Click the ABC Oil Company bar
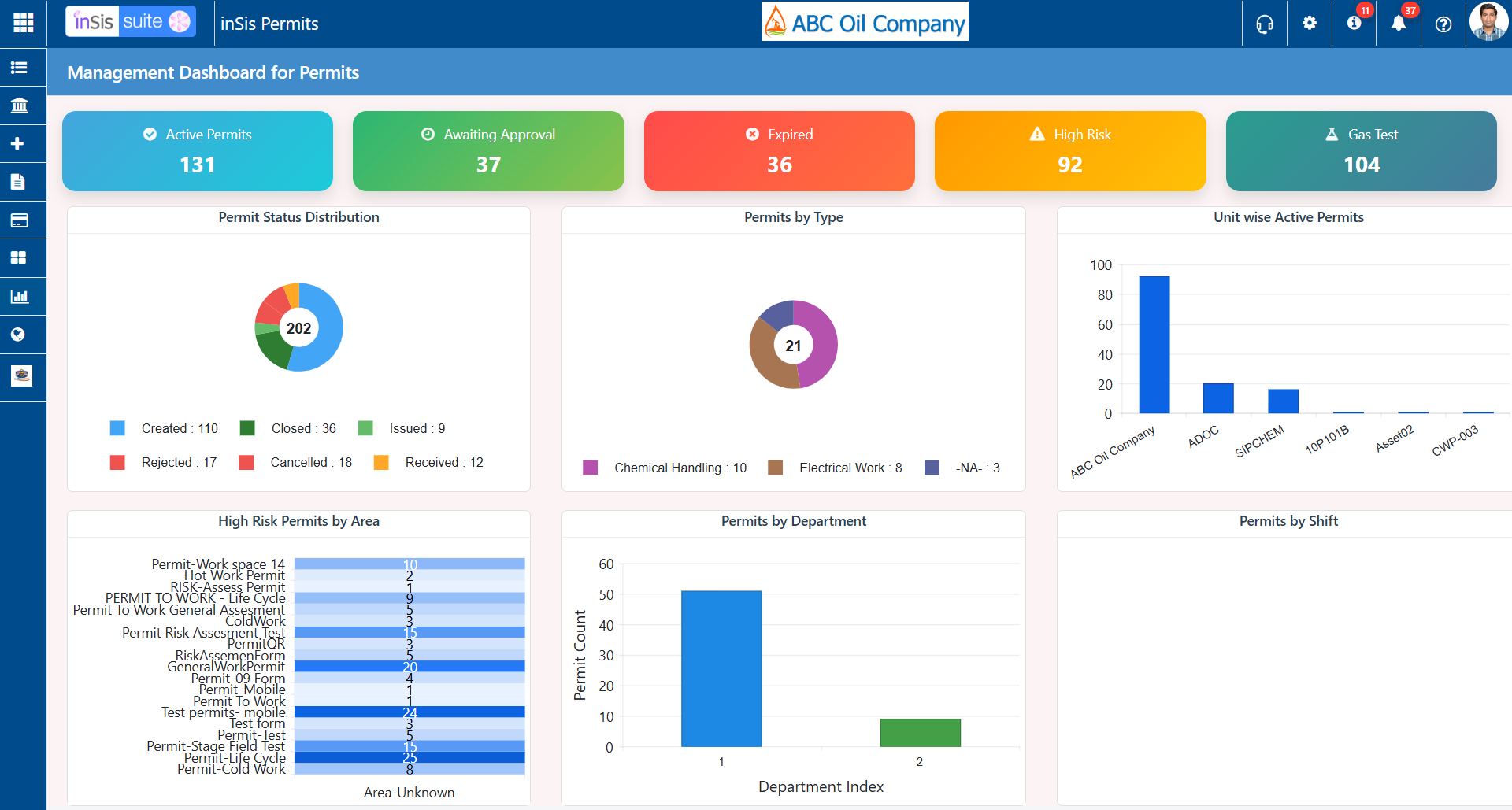Image resolution: width=1512 pixels, height=810 pixels. 1154,345
